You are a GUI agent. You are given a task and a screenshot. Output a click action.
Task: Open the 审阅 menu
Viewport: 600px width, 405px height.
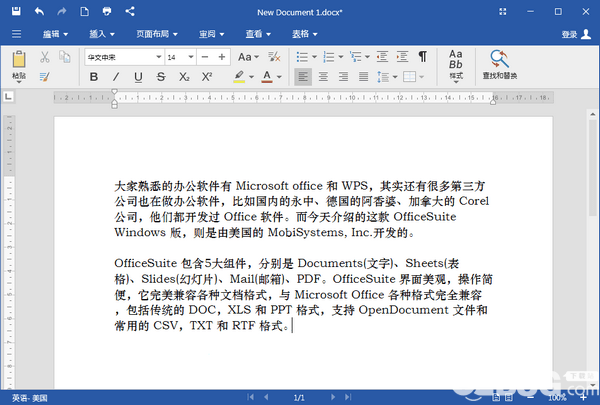tap(211, 34)
